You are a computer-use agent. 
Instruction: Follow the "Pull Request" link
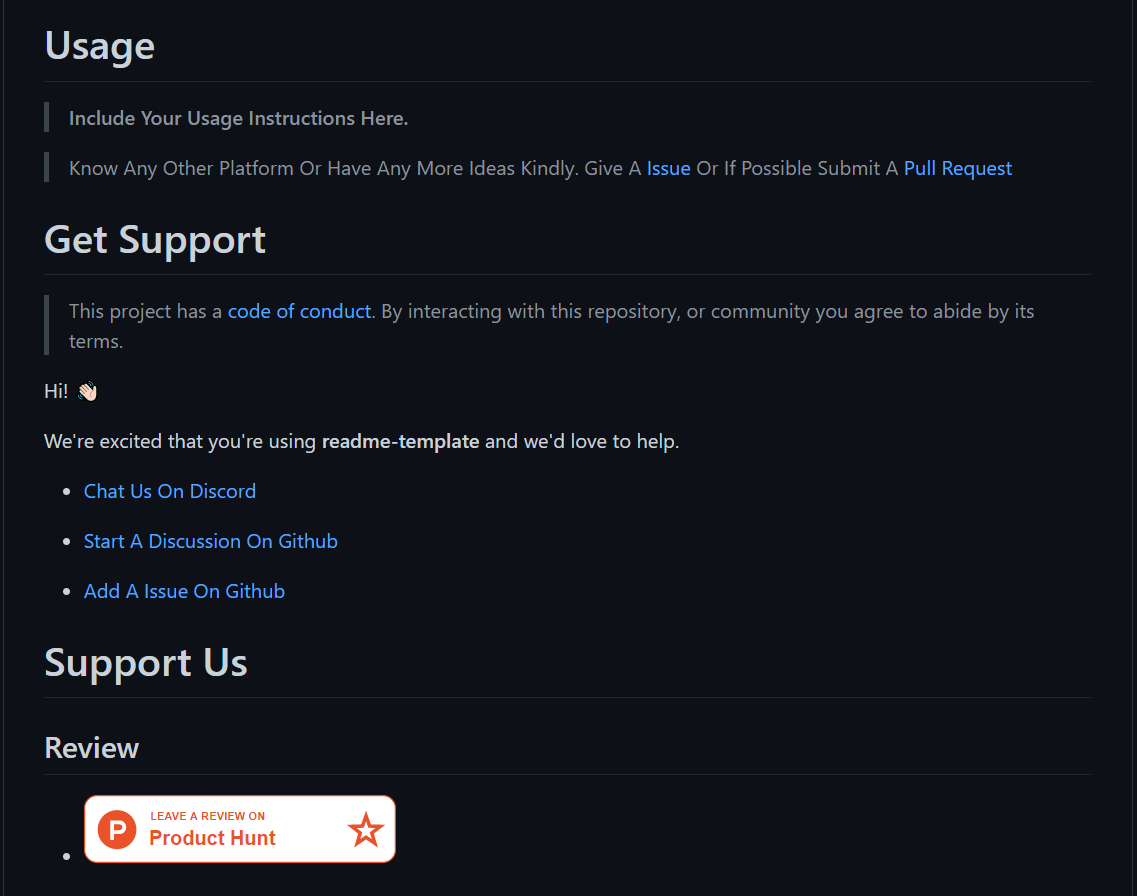[x=957, y=168]
